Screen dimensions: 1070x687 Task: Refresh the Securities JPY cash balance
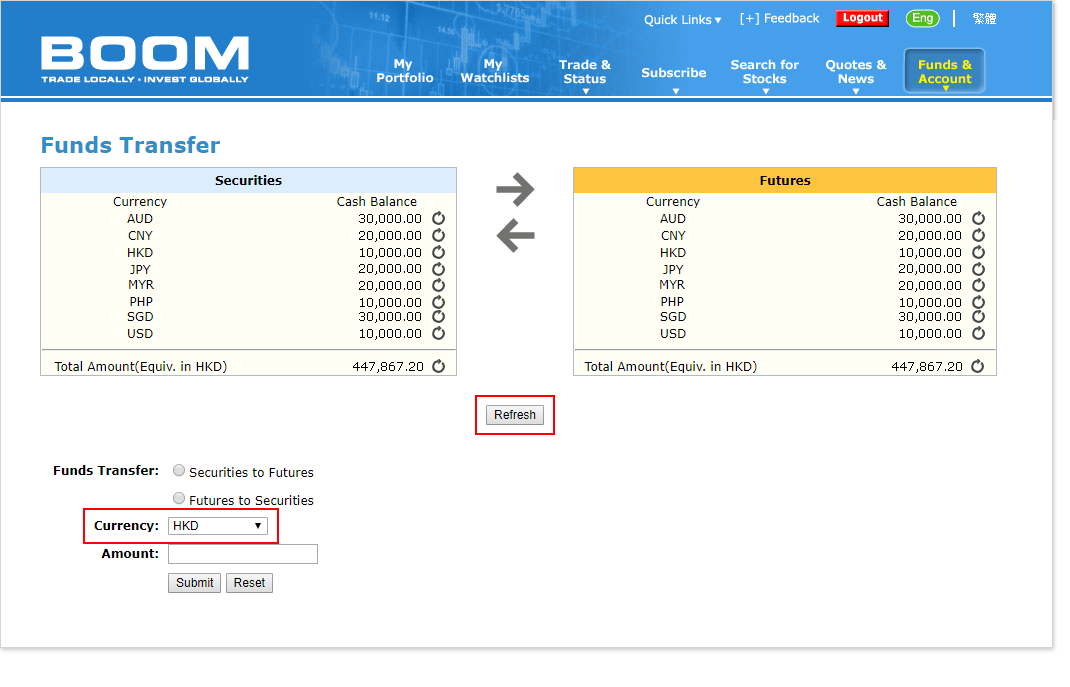click(439, 269)
